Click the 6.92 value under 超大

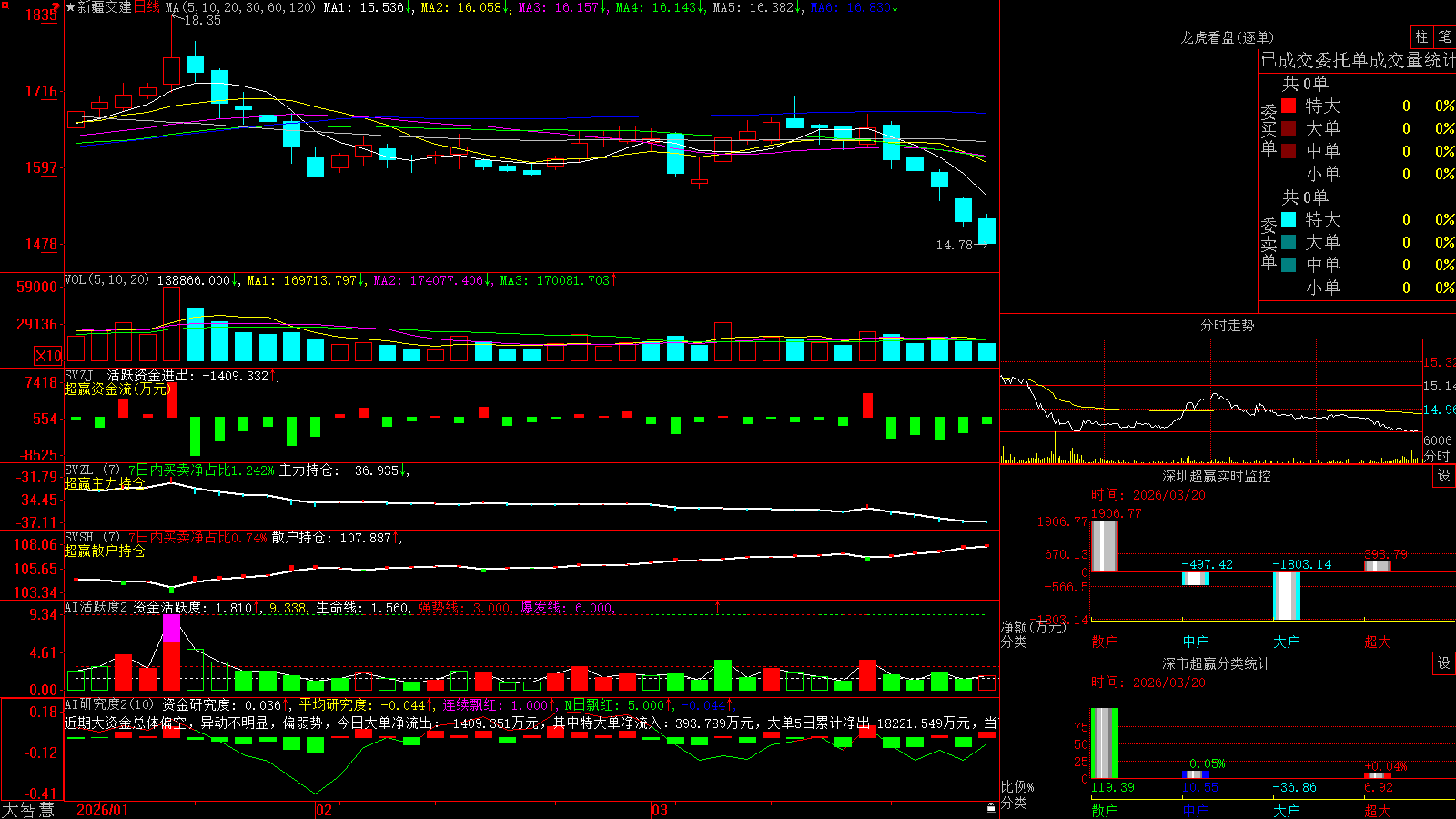point(1378,787)
